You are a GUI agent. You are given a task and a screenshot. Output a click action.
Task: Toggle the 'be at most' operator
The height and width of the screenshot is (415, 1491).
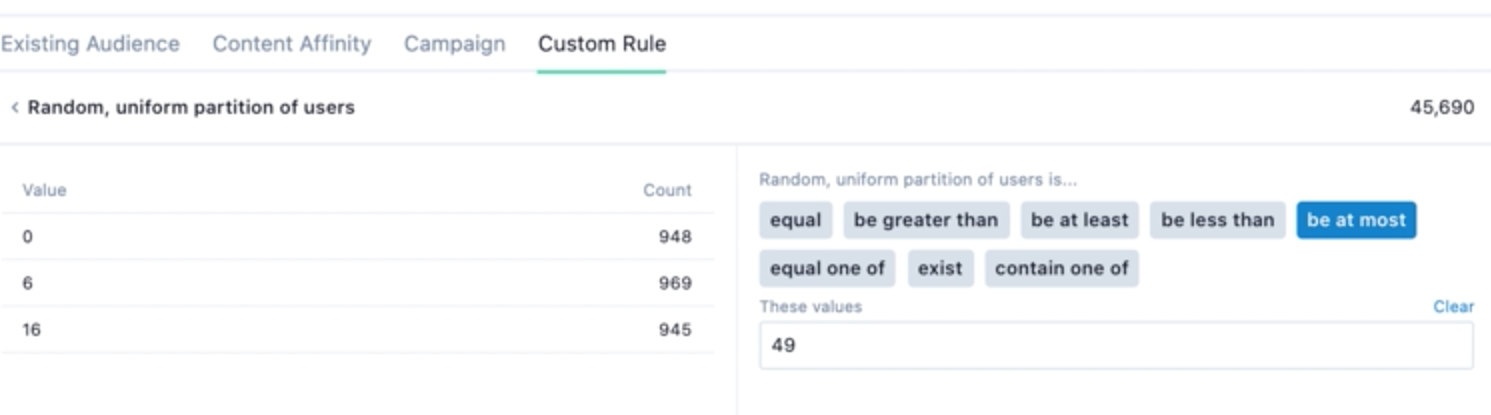click(x=1355, y=221)
